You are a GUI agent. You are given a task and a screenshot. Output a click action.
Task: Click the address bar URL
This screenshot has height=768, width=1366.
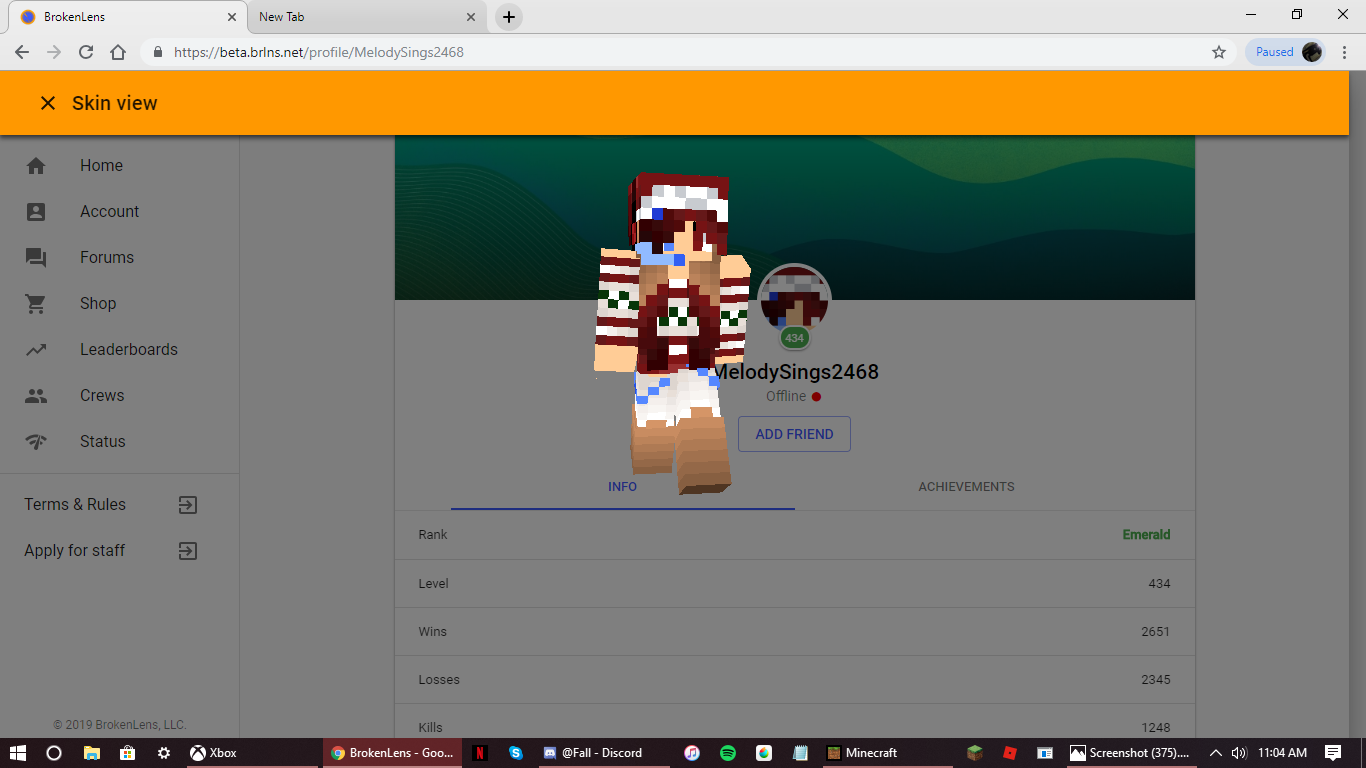pos(318,52)
